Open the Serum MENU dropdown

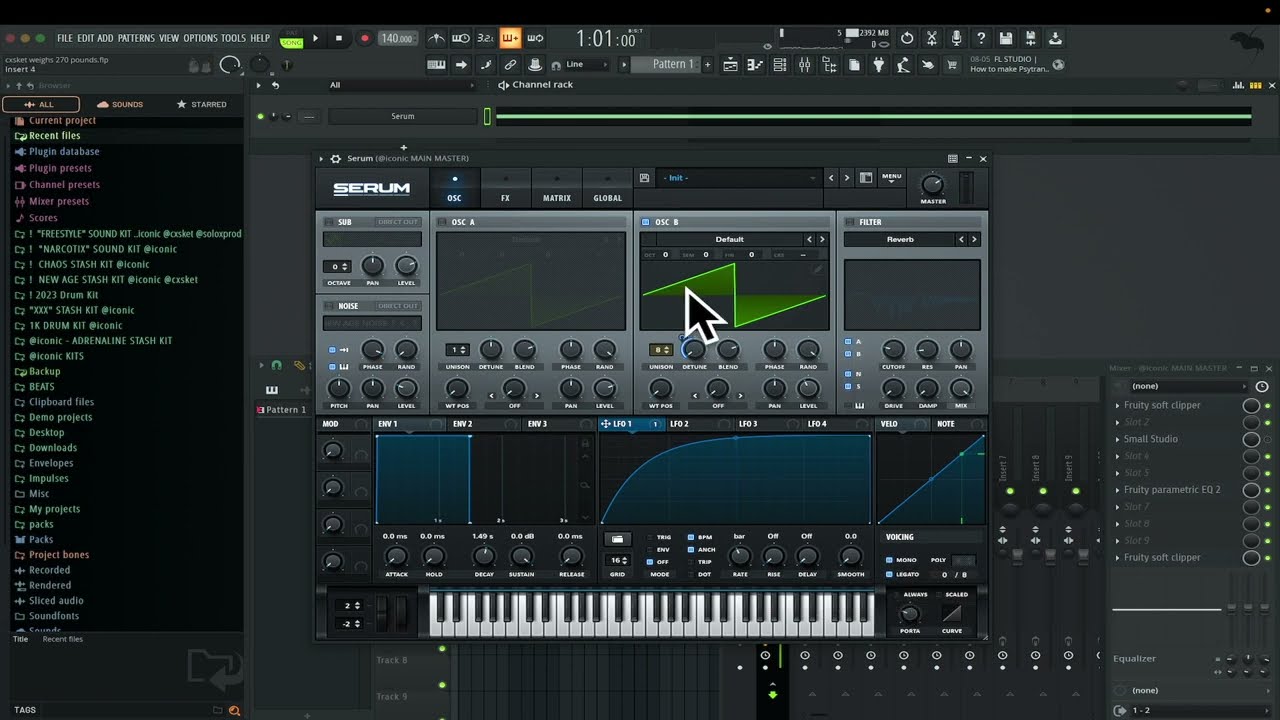(x=891, y=178)
